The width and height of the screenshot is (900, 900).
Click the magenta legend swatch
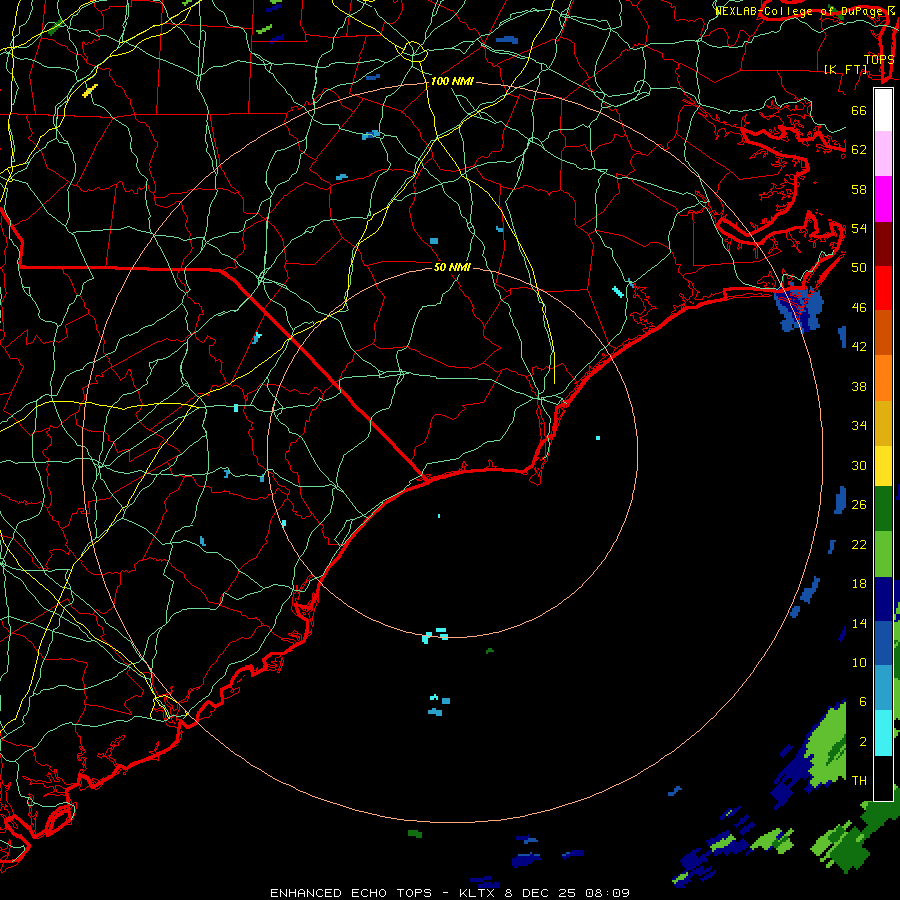(883, 199)
